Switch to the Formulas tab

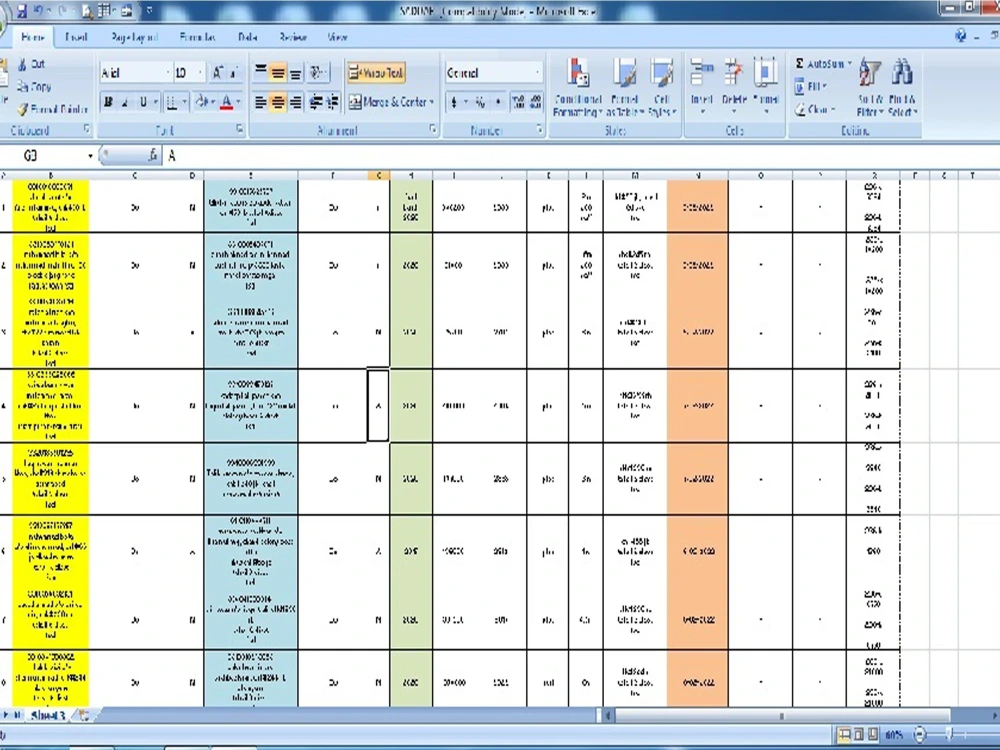(x=198, y=37)
